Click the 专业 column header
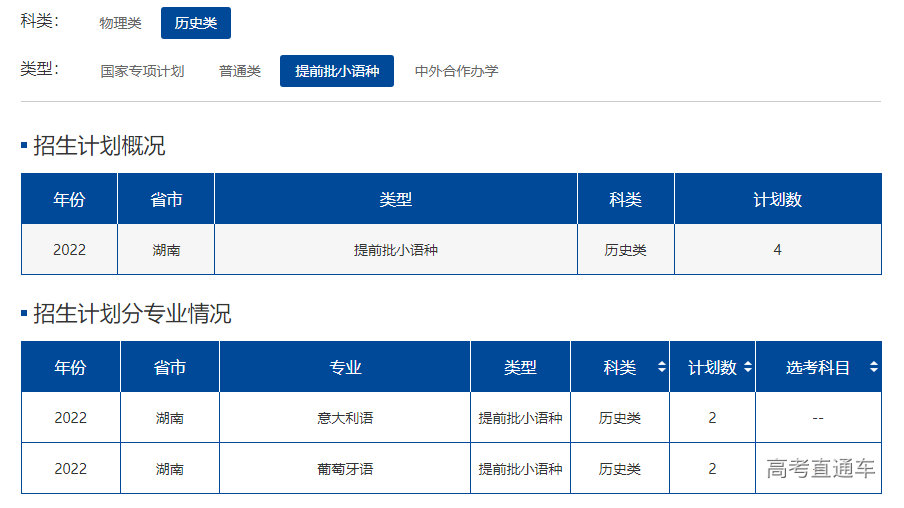 pyautogui.click(x=345, y=368)
